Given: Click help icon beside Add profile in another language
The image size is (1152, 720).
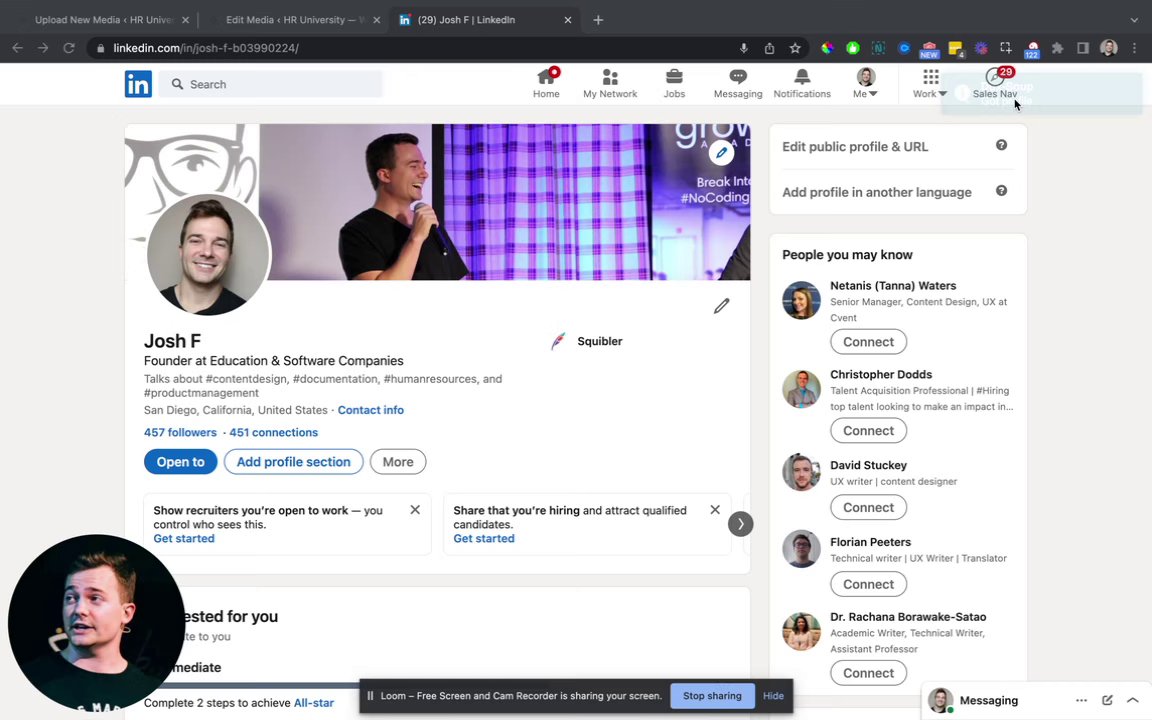Looking at the screenshot, I should tap(1001, 191).
